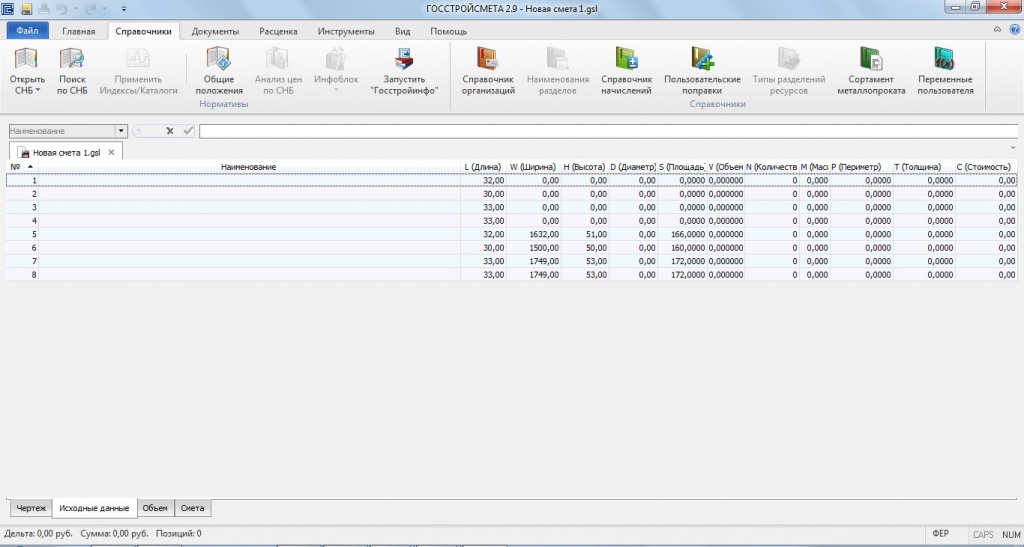The image size is (1024, 547).
Task: Click the S (Площадь) column header
Action: click(x=682, y=167)
